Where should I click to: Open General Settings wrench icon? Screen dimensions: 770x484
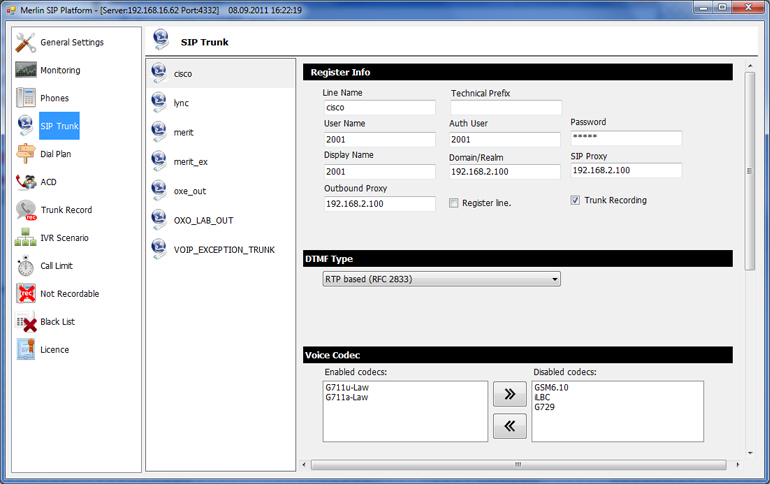[25, 42]
